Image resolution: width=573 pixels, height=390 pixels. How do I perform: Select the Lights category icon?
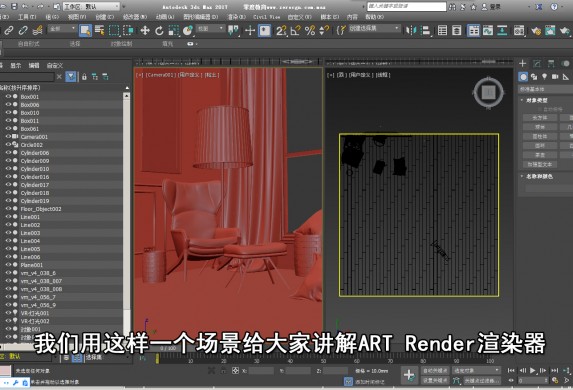(544, 77)
